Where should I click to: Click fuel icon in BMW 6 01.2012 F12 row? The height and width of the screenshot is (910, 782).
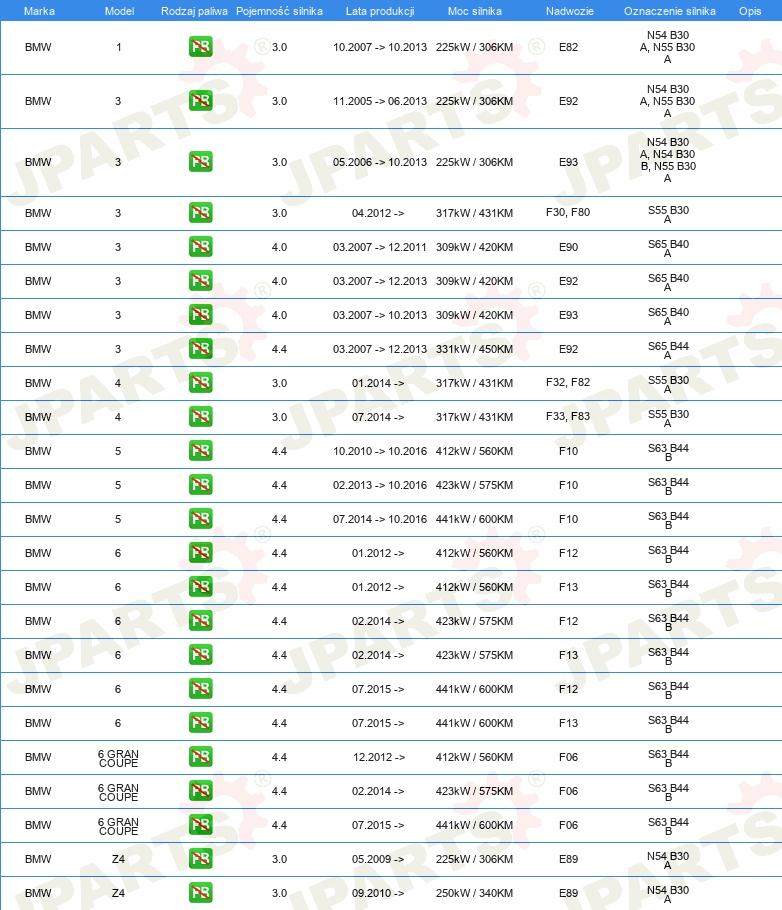[x=200, y=552]
